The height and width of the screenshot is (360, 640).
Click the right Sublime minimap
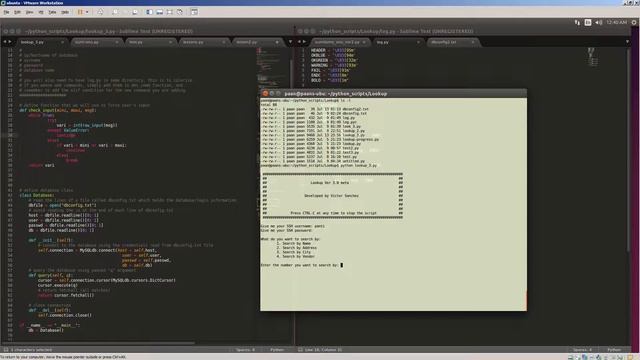click(x=592, y=56)
